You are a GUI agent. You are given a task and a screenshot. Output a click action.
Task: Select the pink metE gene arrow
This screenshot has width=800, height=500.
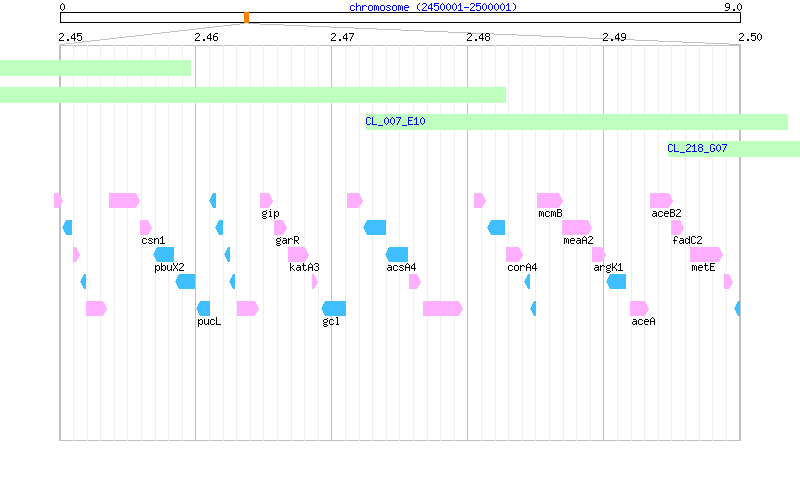[x=706, y=255]
